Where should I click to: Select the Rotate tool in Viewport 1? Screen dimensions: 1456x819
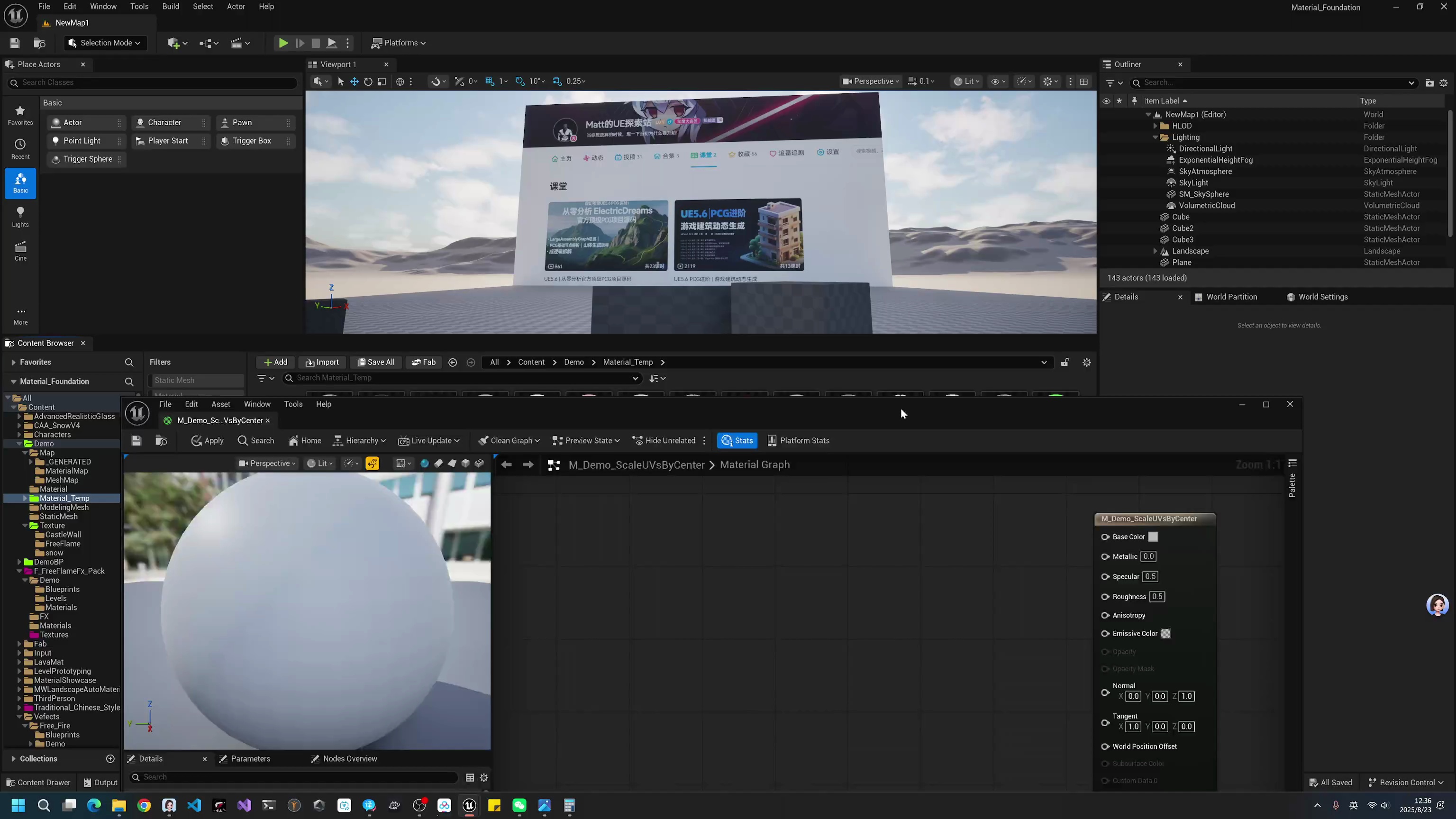tap(368, 82)
